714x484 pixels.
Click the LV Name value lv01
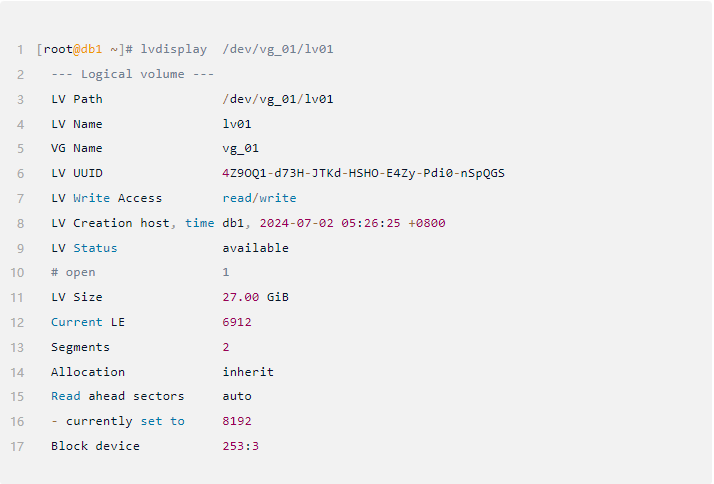pyautogui.click(x=237, y=124)
